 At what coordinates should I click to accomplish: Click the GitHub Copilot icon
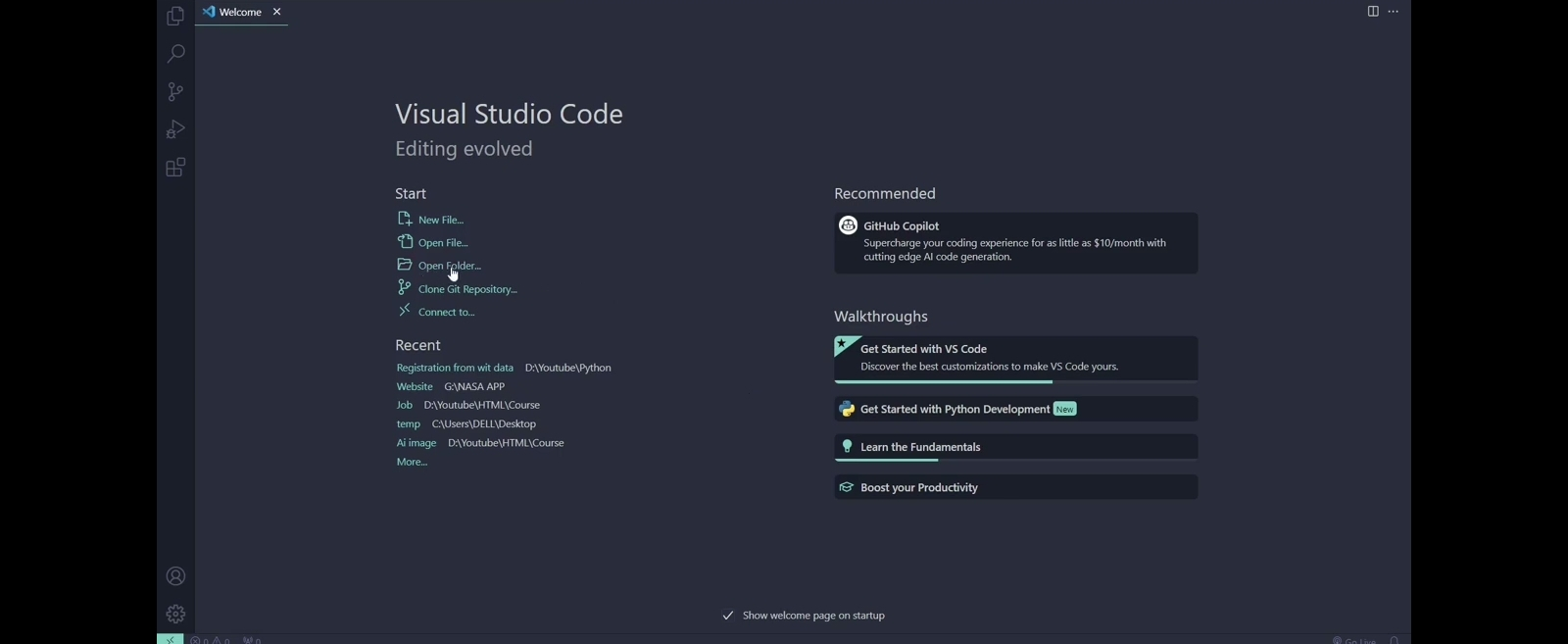click(848, 225)
